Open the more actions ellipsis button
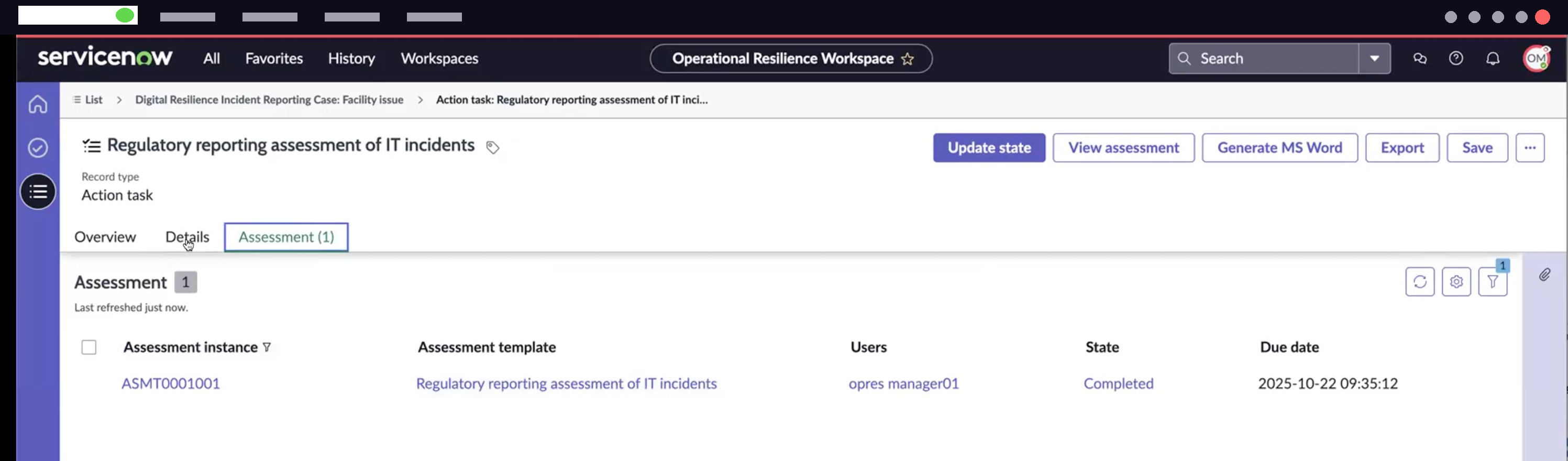 pyautogui.click(x=1530, y=148)
